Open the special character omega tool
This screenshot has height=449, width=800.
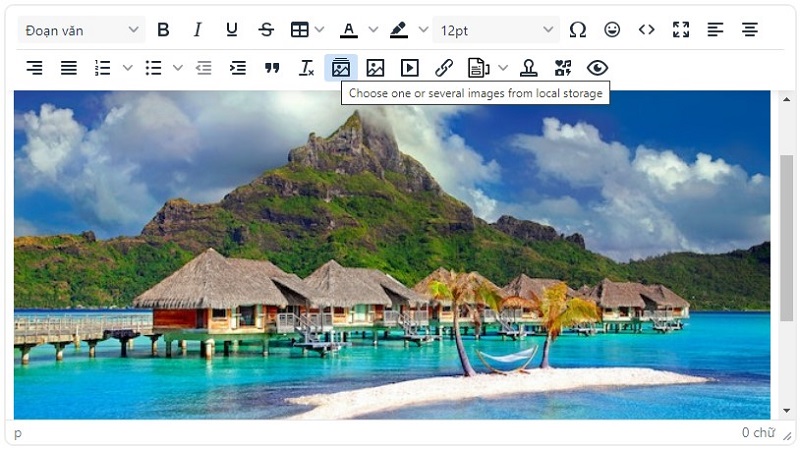pyautogui.click(x=578, y=30)
